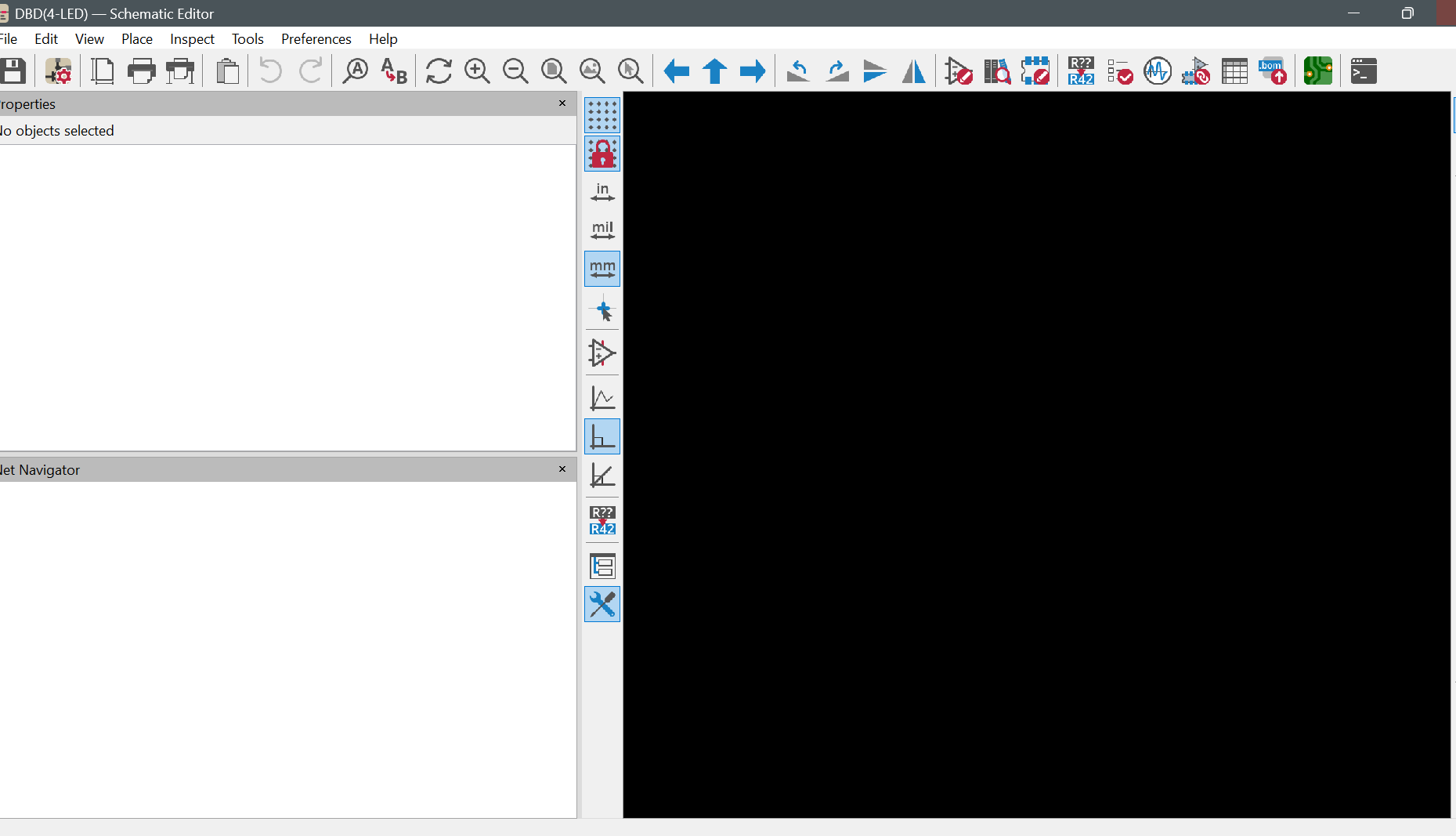Select 90-degree line mode

(602, 437)
